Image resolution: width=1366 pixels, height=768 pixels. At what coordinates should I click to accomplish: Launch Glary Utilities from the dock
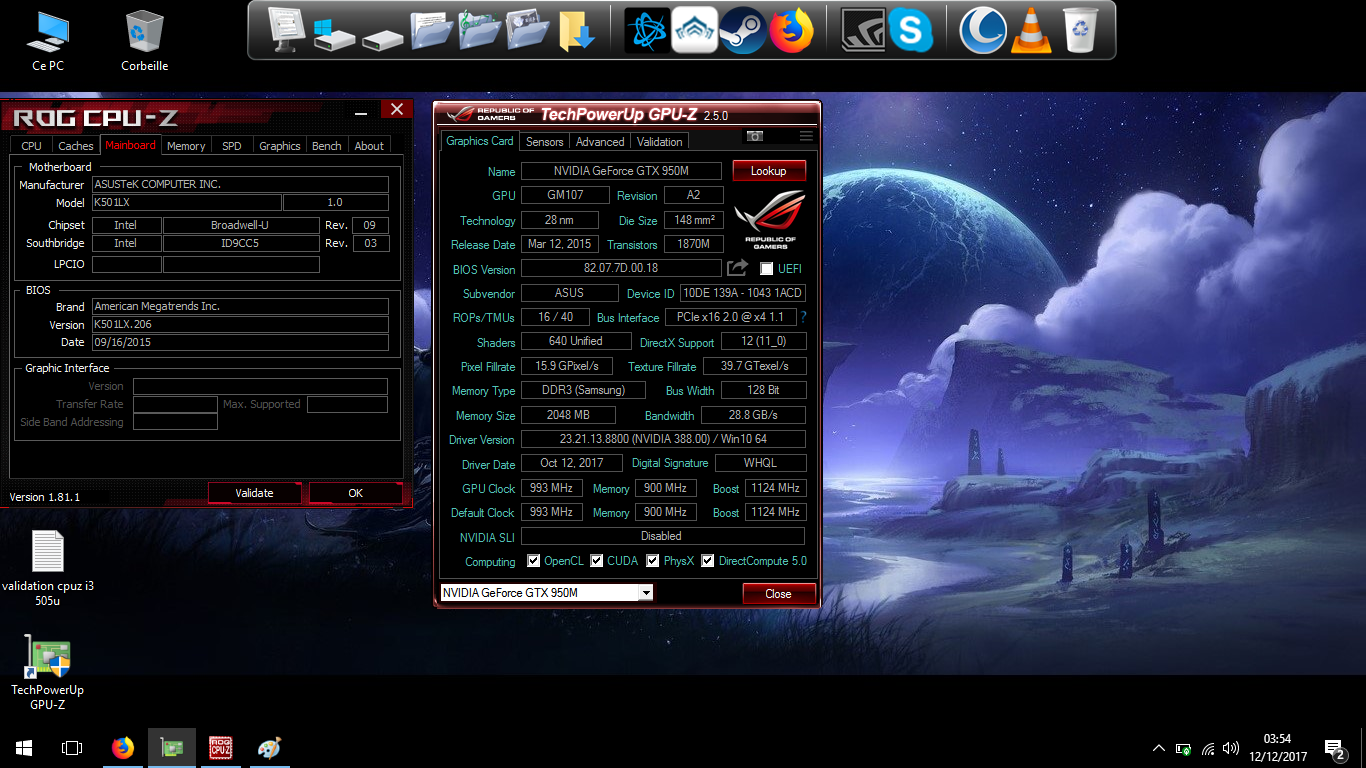coord(982,30)
